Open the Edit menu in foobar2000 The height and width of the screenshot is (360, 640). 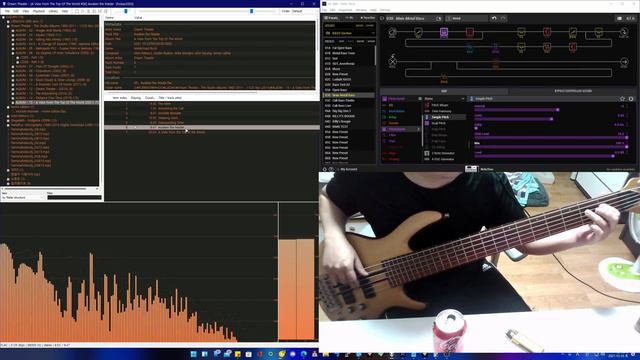tap(16, 11)
